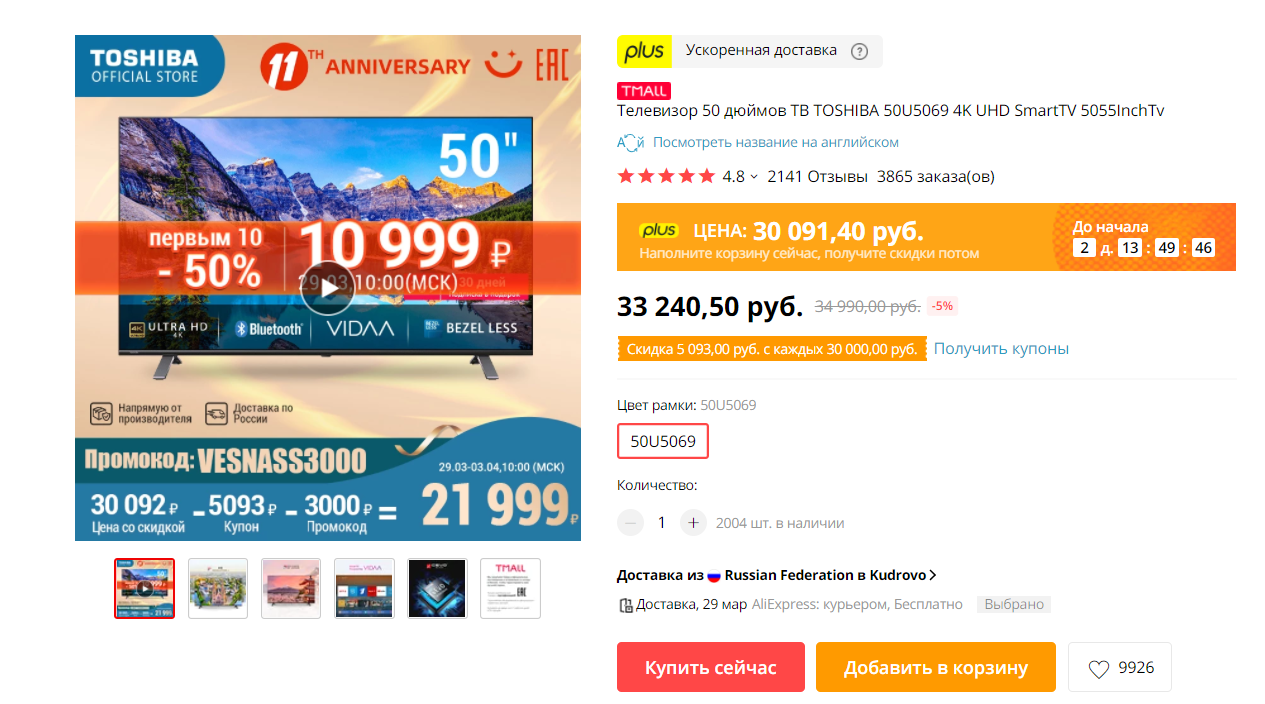Select the second product thumbnail
This screenshot has height=704, width=1265.
(x=218, y=588)
